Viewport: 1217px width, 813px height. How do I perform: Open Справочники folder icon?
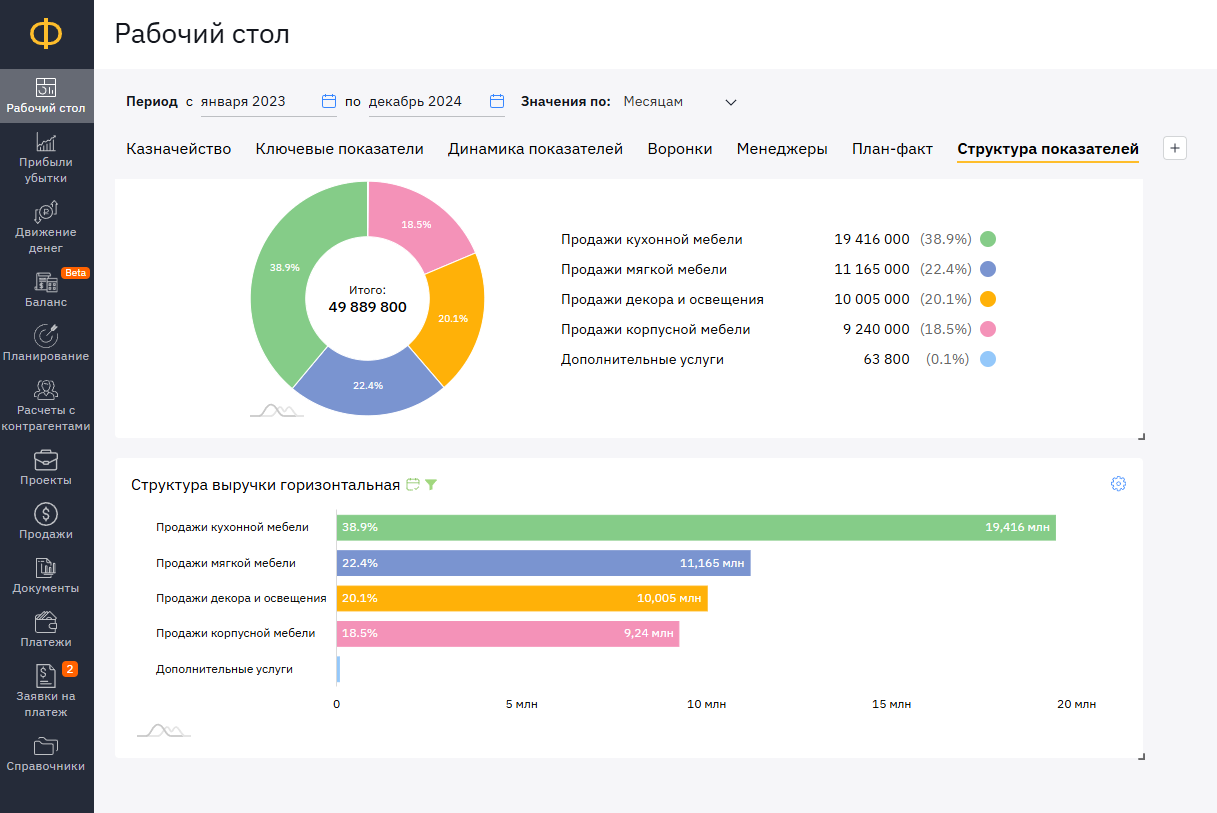pyautogui.click(x=46, y=746)
